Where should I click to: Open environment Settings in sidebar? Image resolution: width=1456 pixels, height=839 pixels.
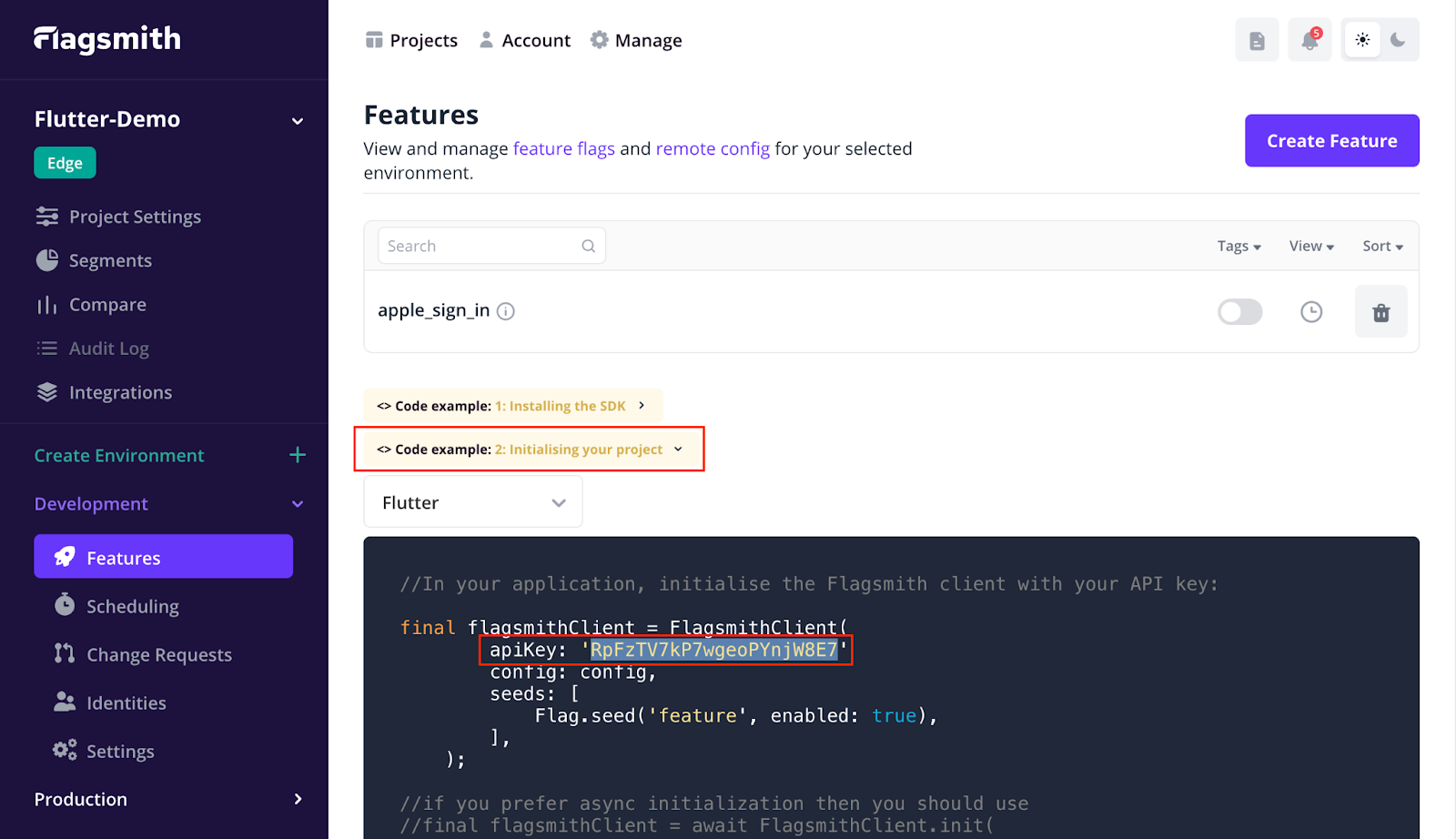point(104,751)
